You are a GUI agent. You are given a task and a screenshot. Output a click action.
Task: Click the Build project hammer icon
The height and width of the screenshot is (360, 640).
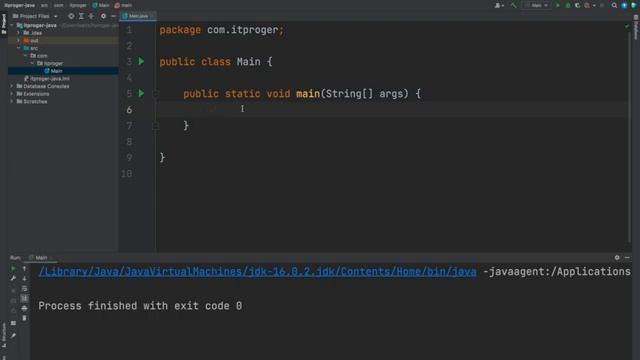514,5
